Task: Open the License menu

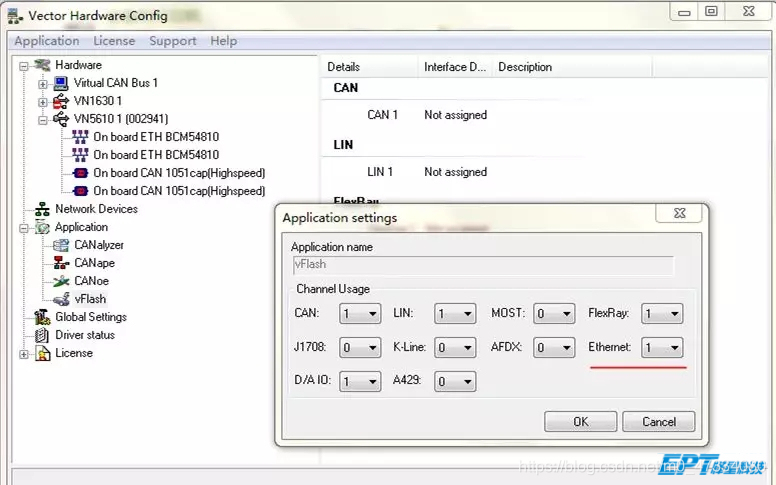Action: pos(114,41)
